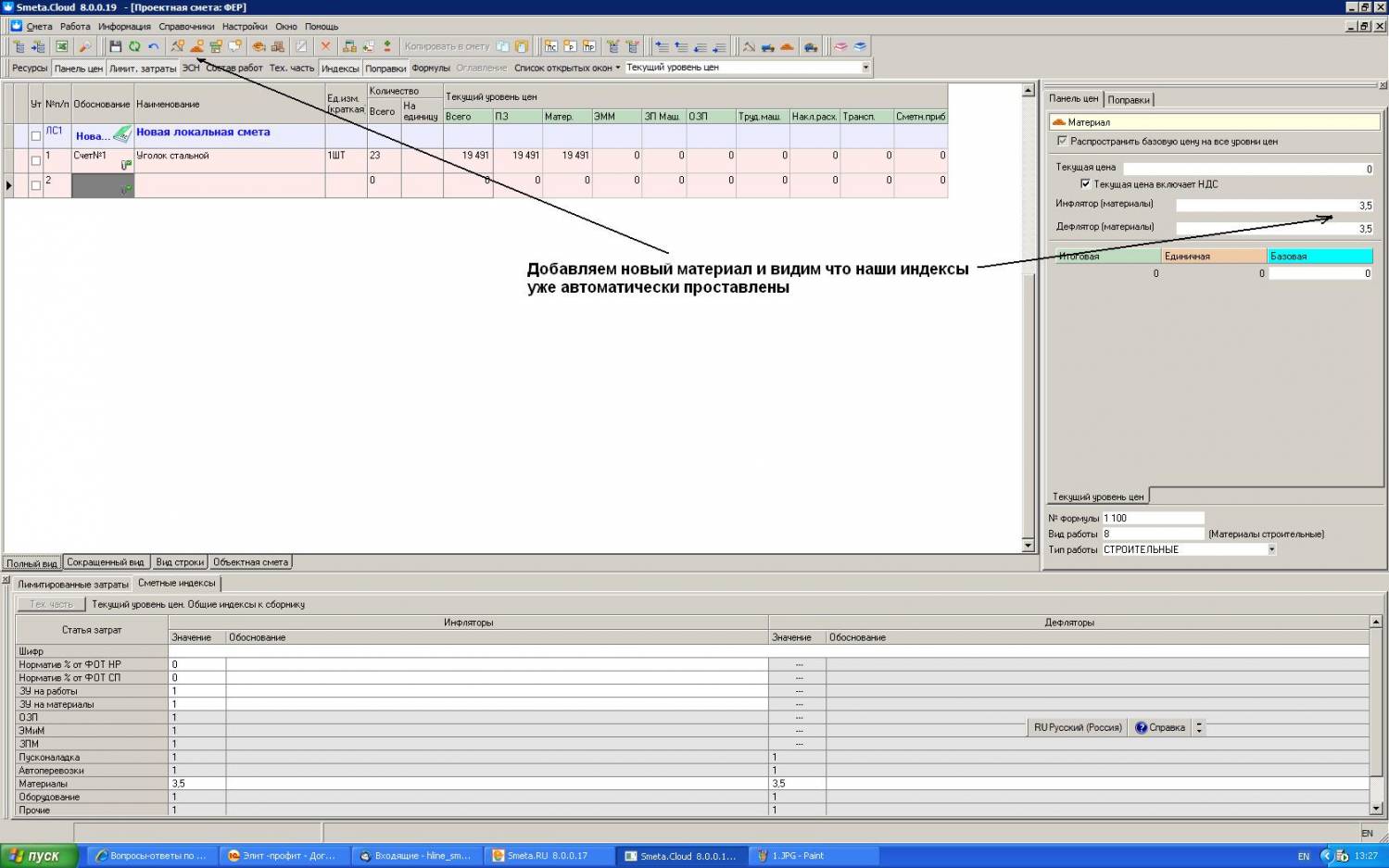Toggle the checkbox for row Счет№1
The width and height of the screenshot is (1389, 868).
(36, 161)
